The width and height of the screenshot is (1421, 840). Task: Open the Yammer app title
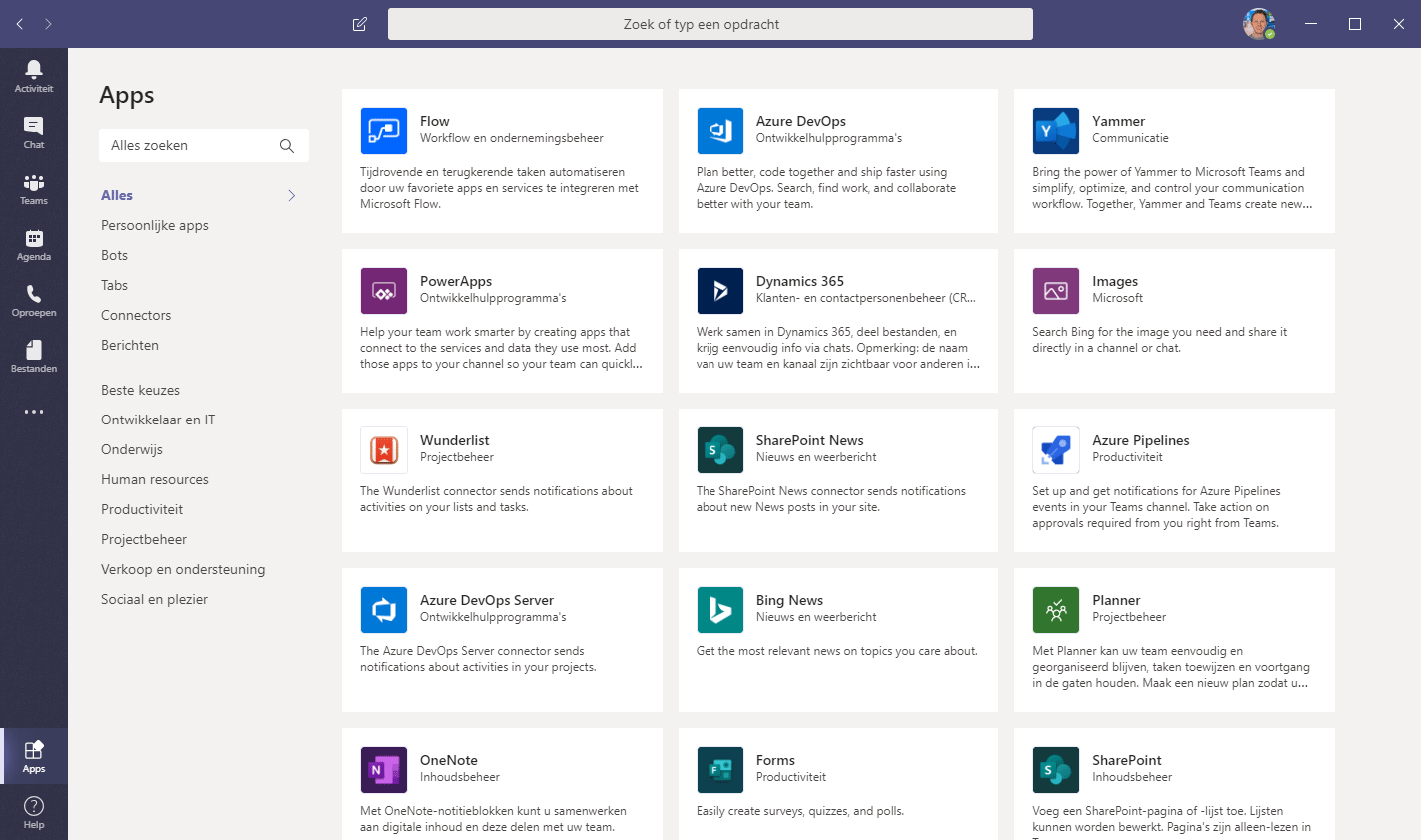pyautogui.click(x=1119, y=121)
